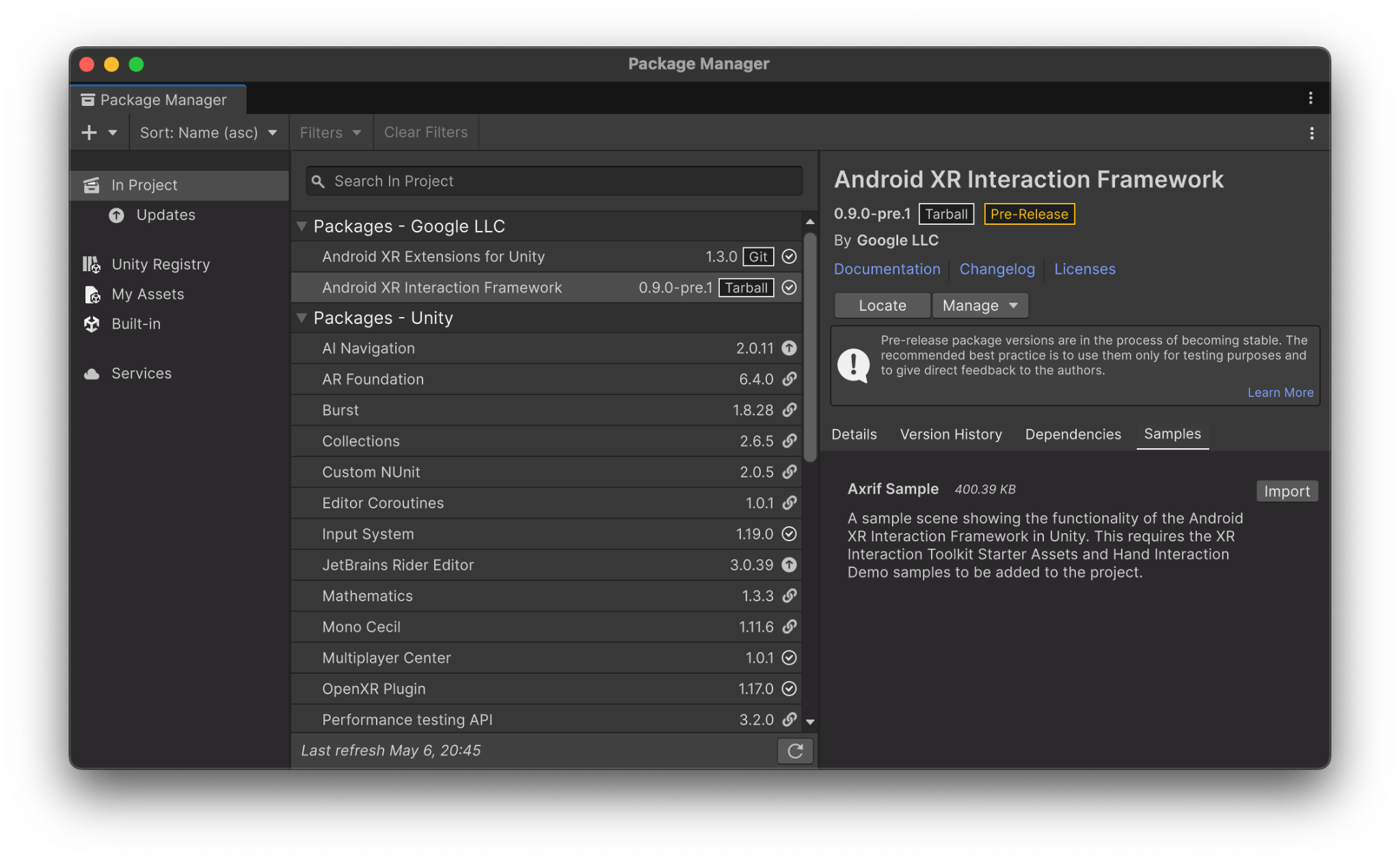Viewport: 1400px width, 861px height.
Task: Click the Package Manager window tab
Action: coord(158,100)
